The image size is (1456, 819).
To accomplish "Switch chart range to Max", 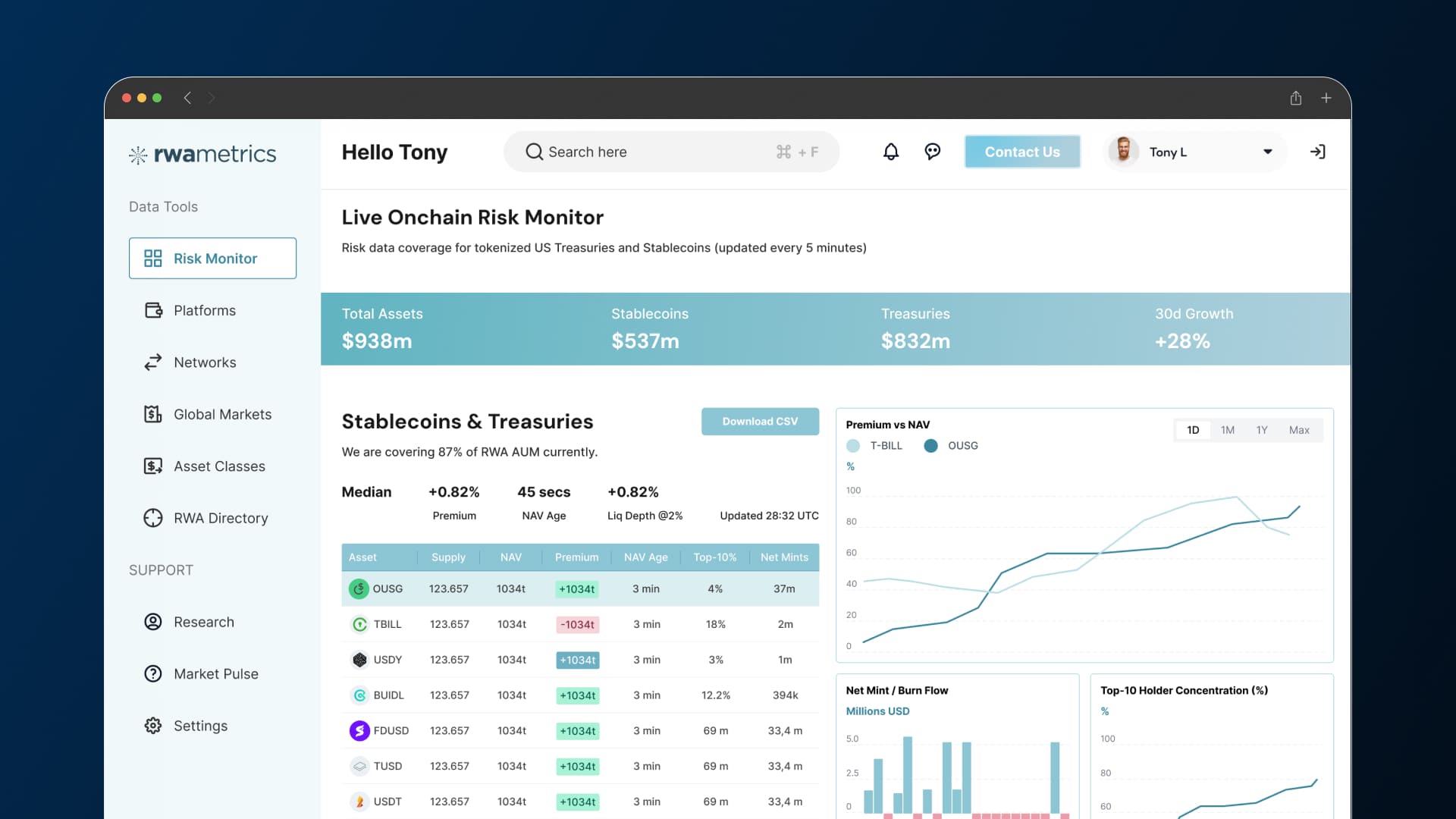I will coord(1299,430).
